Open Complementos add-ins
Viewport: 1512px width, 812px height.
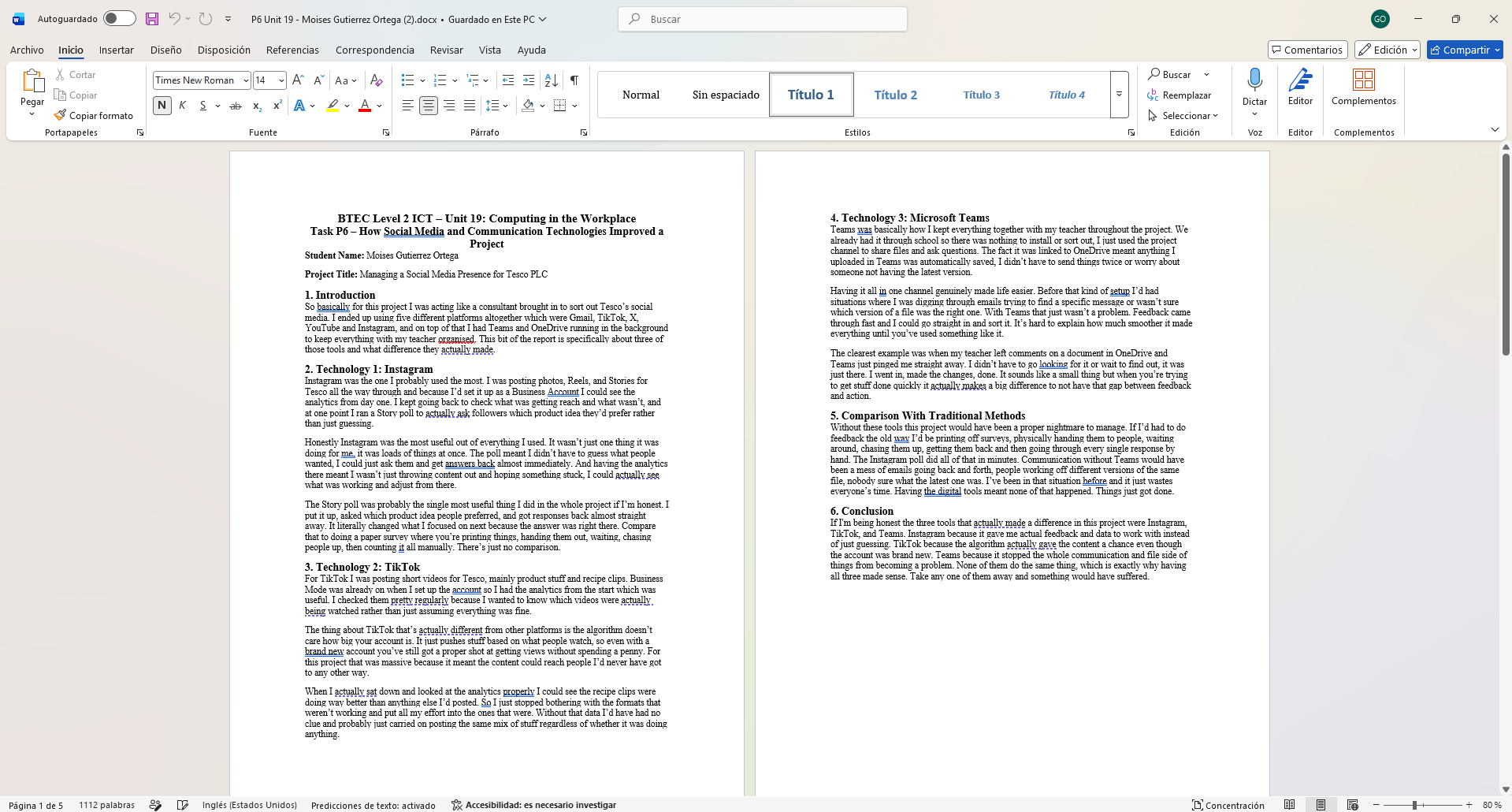click(1364, 87)
